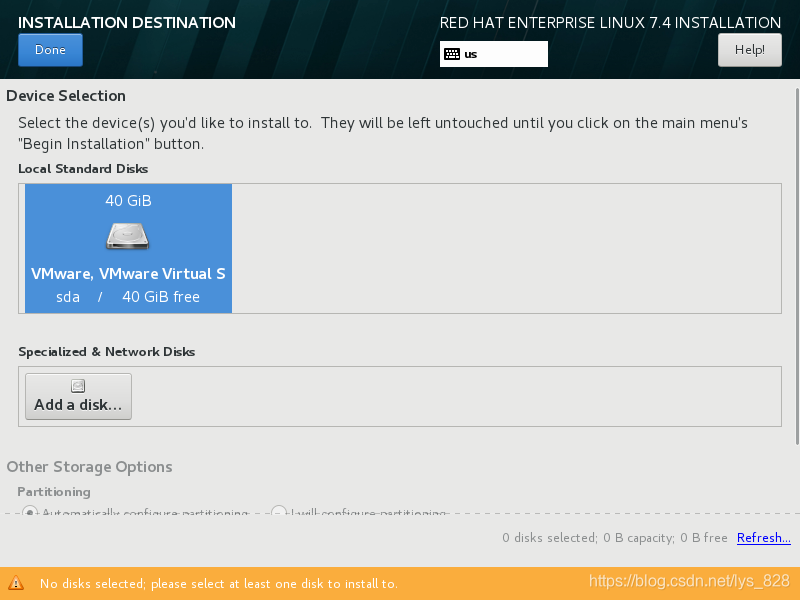
Task: Click the VMware, VMware Virtual S disk name
Action: pos(128,274)
